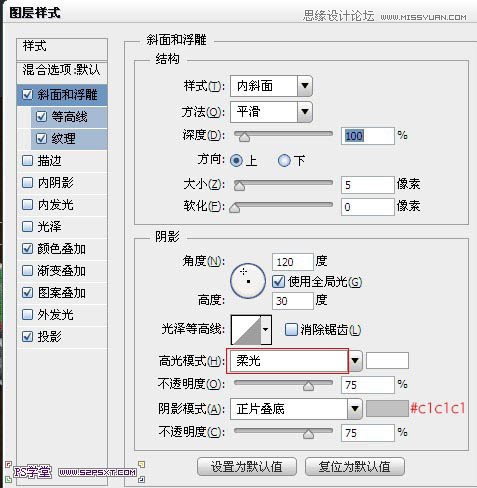Open the 内发光 settings label
This screenshot has height=488, width=477.
pyautogui.click(x=55, y=205)
